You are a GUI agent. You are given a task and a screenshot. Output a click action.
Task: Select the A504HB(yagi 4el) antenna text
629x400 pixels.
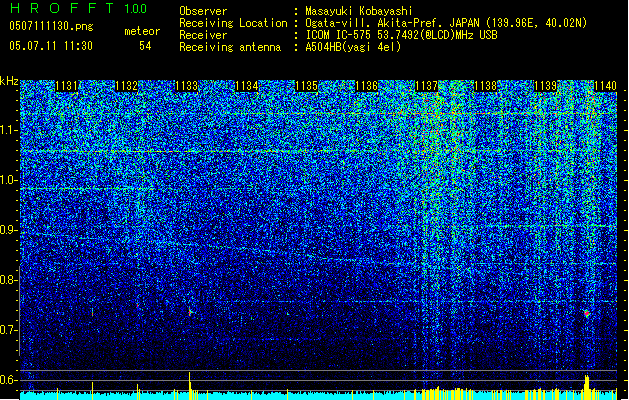coord(353,47)
